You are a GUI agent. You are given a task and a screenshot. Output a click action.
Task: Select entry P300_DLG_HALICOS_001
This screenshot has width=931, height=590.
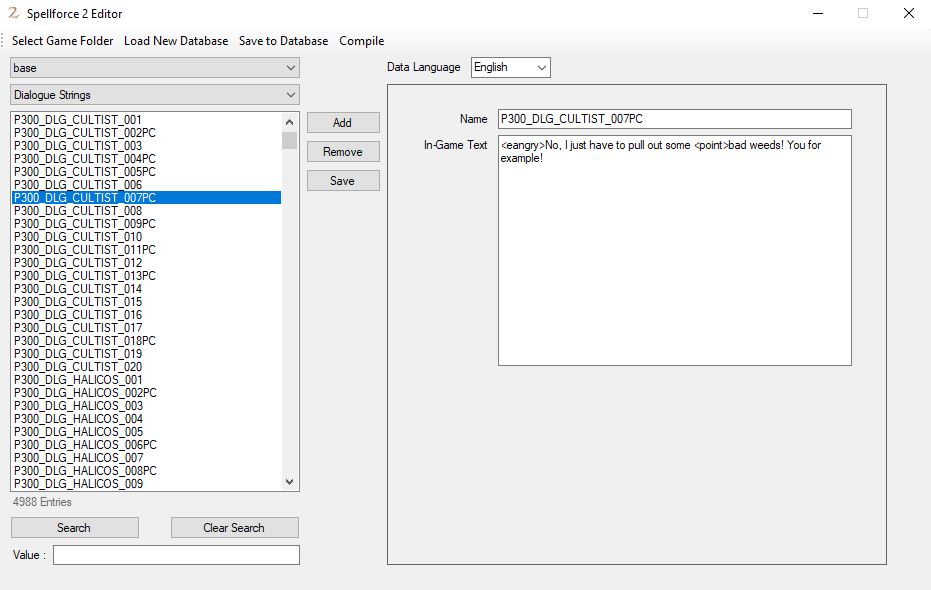146,380
